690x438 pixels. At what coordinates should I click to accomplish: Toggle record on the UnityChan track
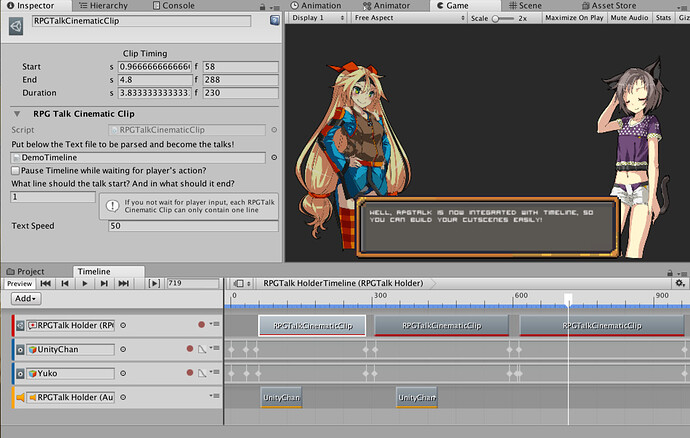(x=190, y=349)
